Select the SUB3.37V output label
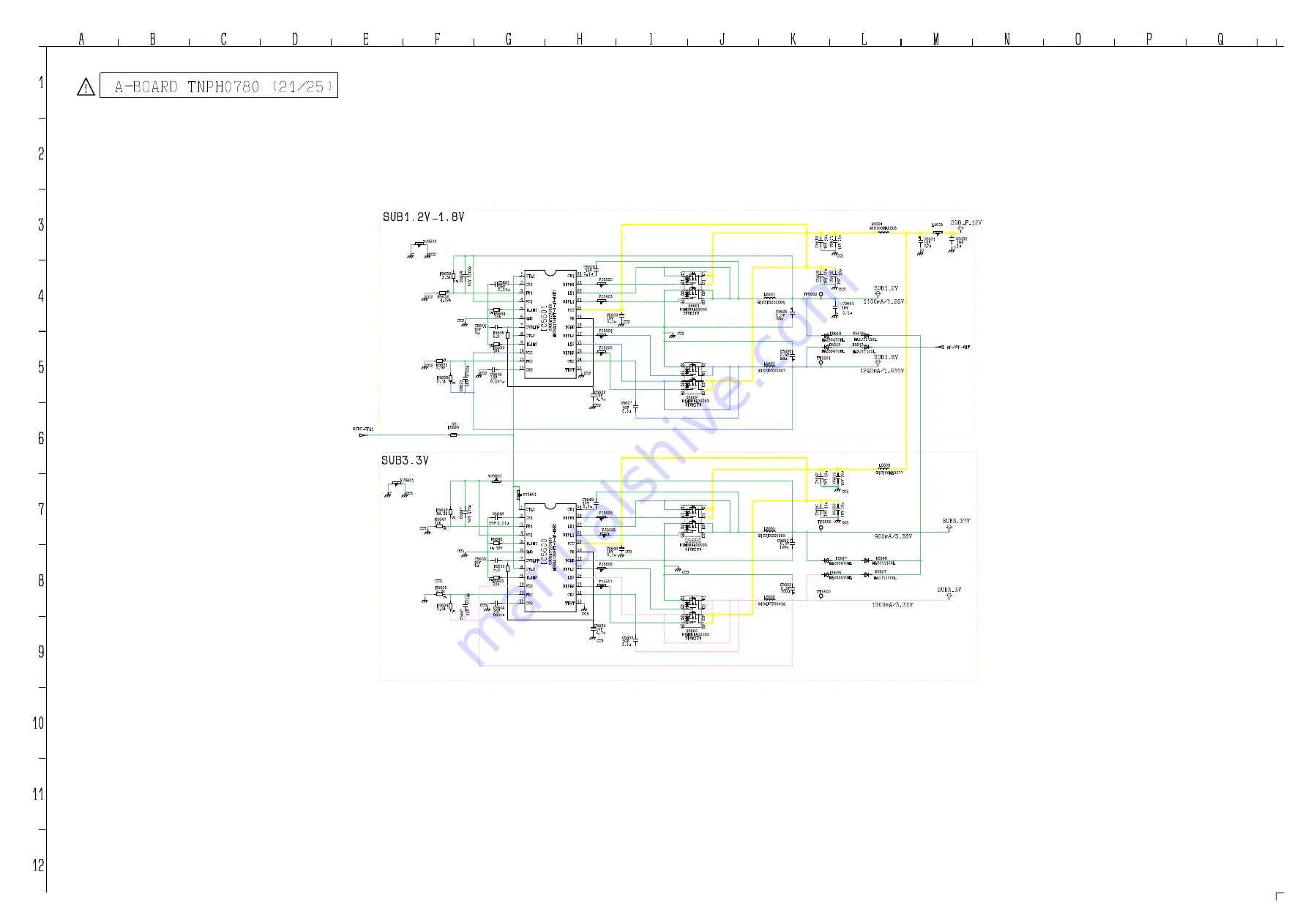1308x924 pixels. tap(956, 521)
